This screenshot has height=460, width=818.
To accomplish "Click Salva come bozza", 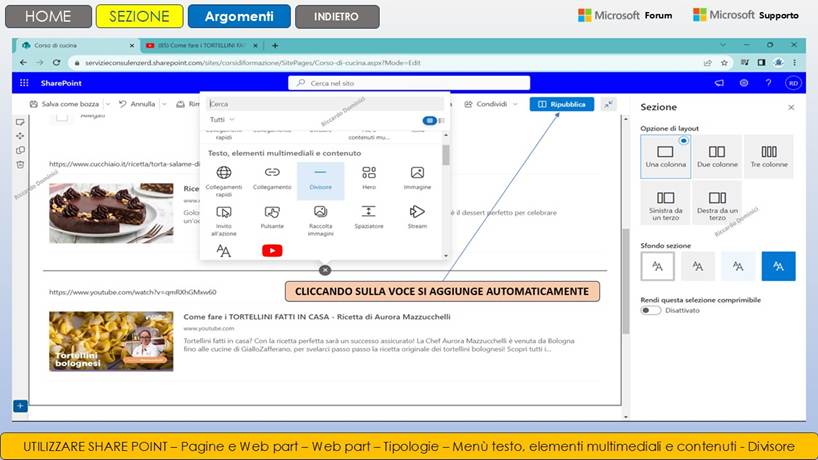I will click(65, 104).
